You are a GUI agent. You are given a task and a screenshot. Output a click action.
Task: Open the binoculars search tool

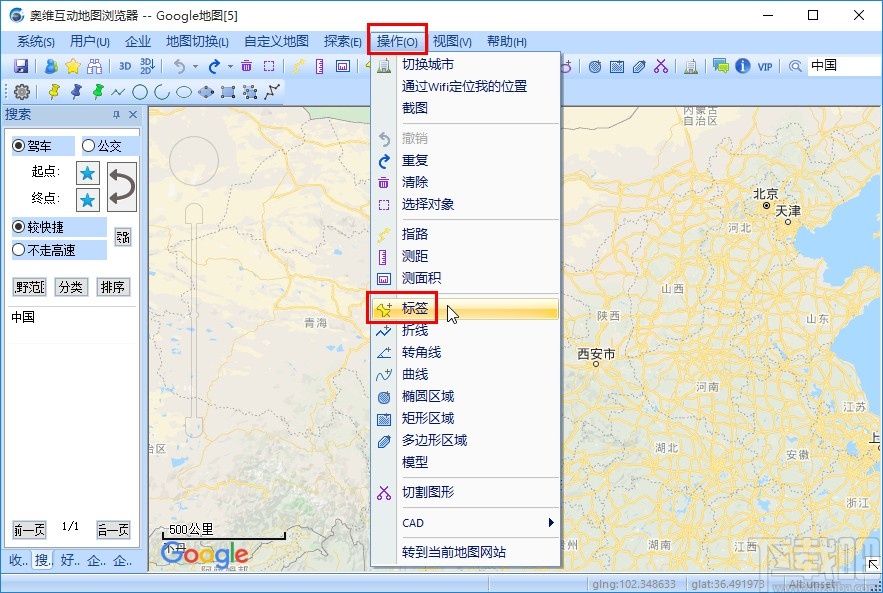click(x=95, y=66)
